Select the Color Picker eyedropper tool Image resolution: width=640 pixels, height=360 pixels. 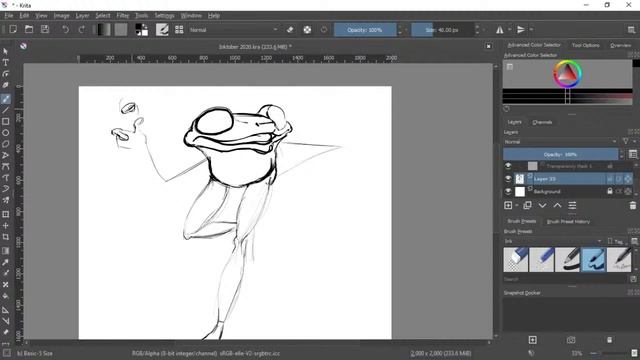6,262
